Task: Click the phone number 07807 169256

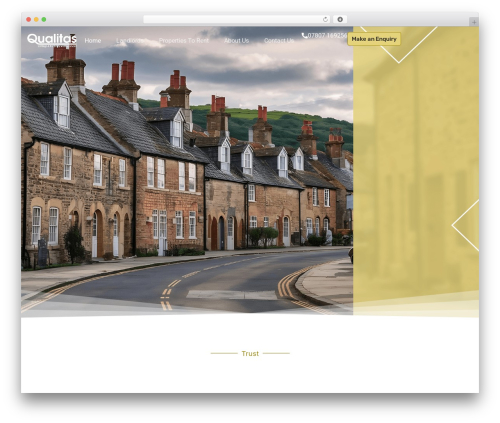Action: click(x=327, y=35)
